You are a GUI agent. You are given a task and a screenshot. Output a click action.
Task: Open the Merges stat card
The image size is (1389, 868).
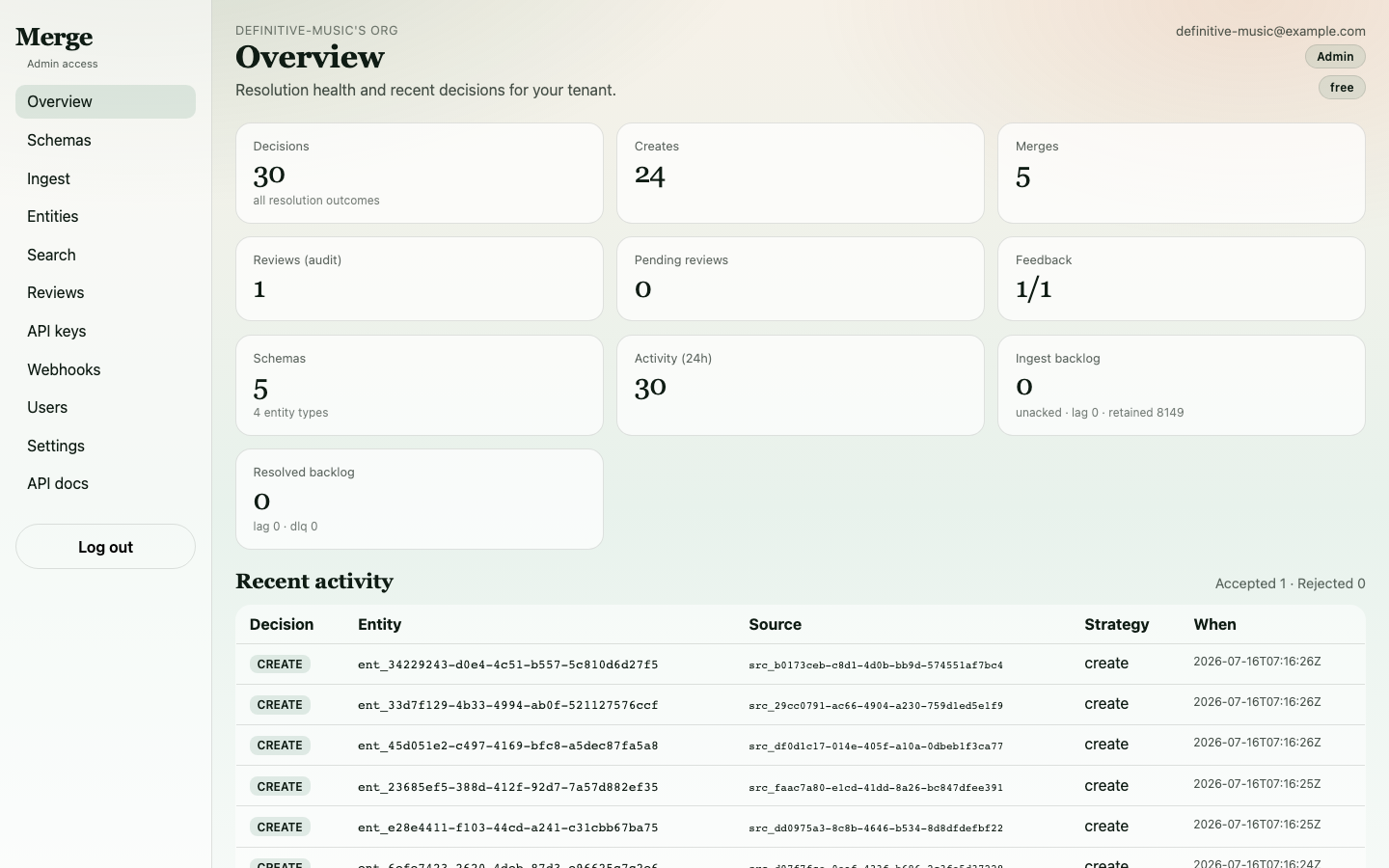pos(1182,174)
